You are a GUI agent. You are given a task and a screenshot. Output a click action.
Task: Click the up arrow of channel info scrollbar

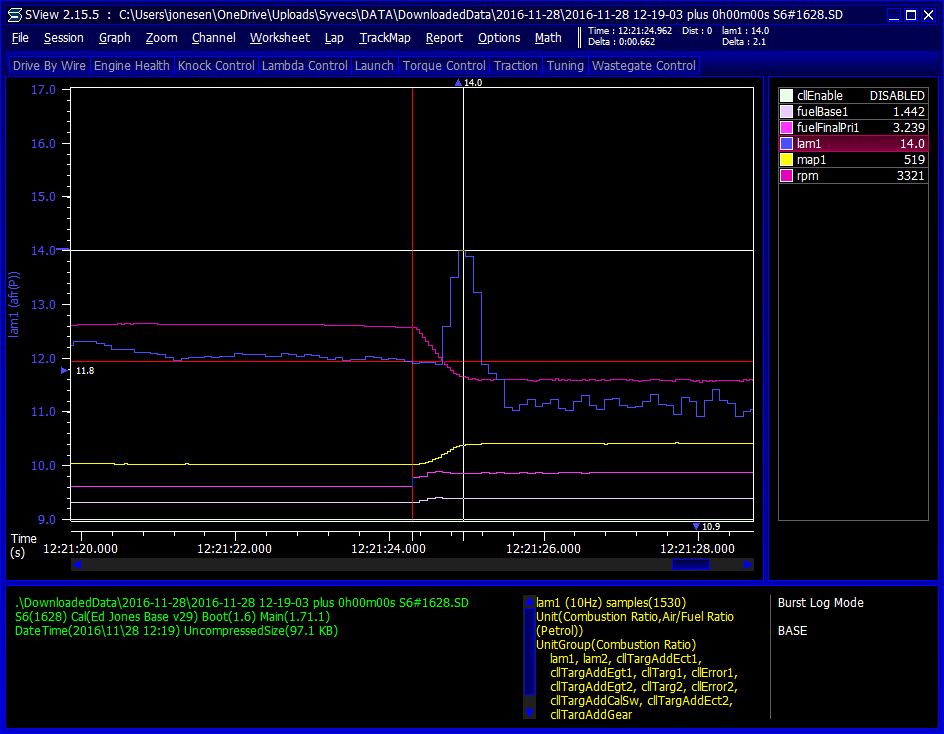528,603
